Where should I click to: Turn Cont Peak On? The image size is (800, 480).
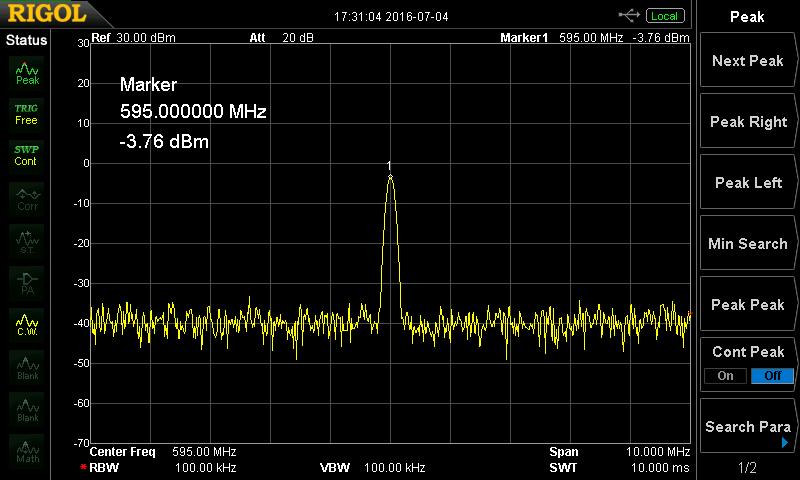point(725,376)
